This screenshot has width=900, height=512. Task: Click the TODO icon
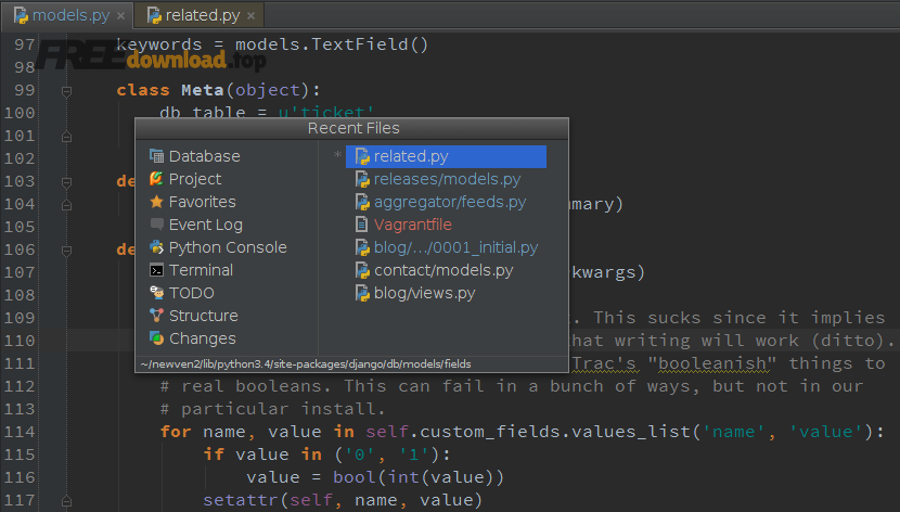pos(156,293)
